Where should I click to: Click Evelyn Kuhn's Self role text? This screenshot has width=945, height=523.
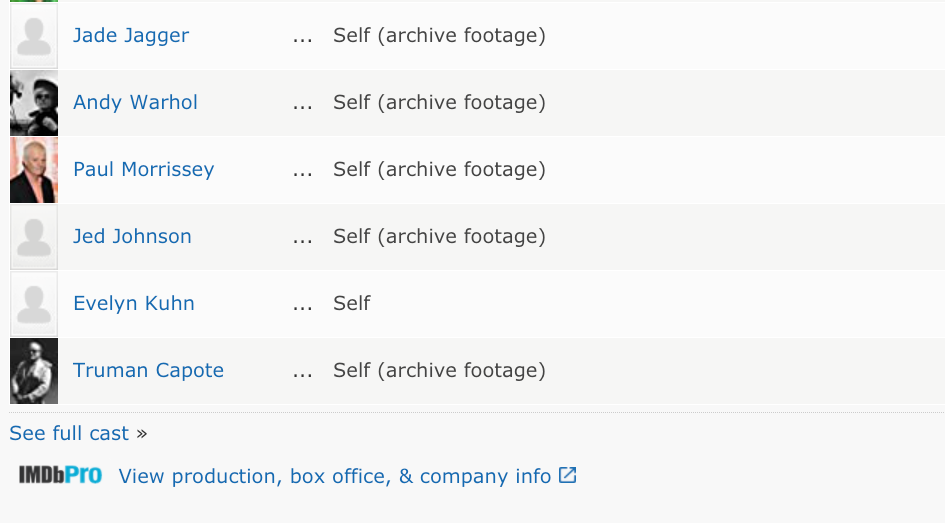click(x=351, y=303)
